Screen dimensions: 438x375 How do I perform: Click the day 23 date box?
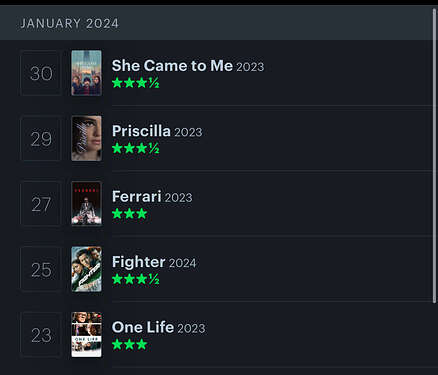pyautogui.click(x=41, y=334)
